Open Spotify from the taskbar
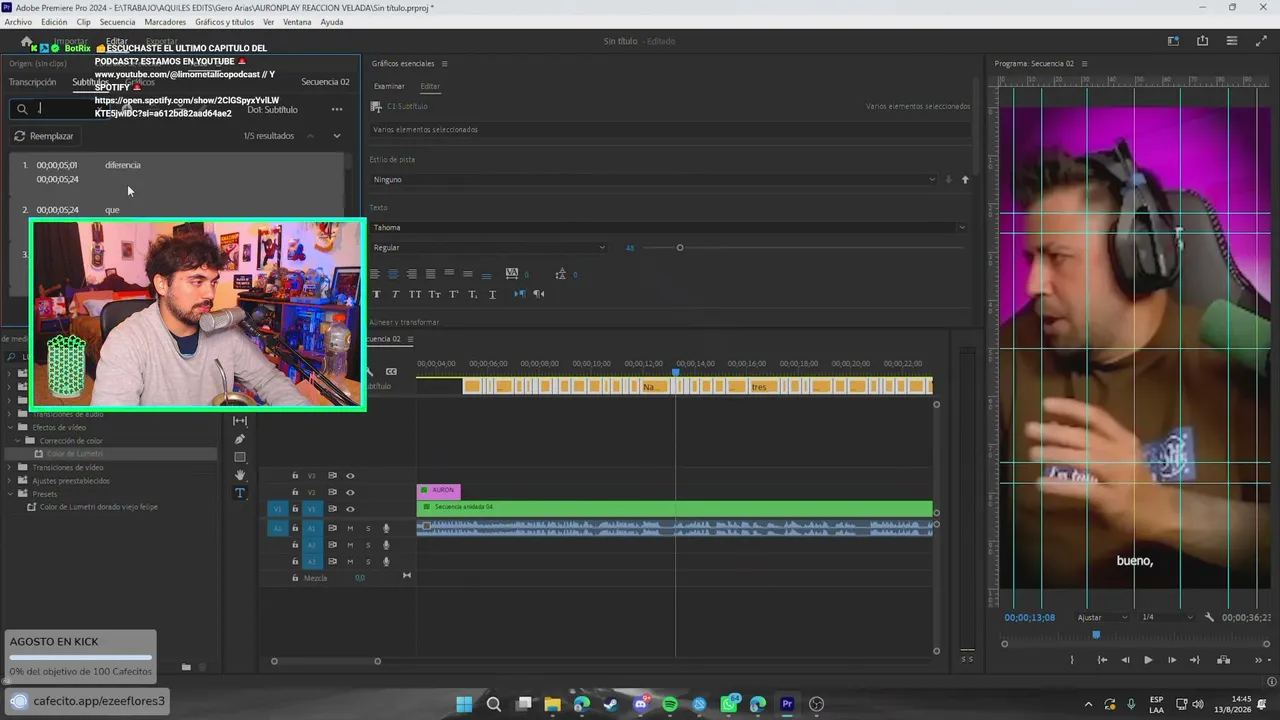 coord(670,704)
